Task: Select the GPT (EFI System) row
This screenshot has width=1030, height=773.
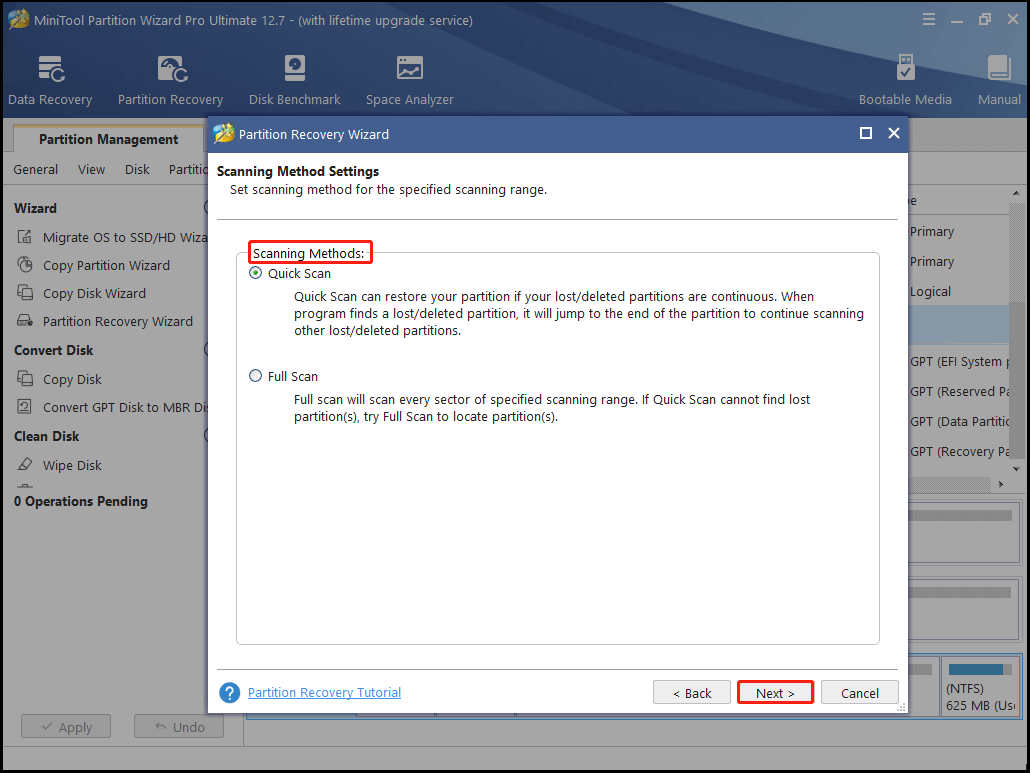Action: 959,361
